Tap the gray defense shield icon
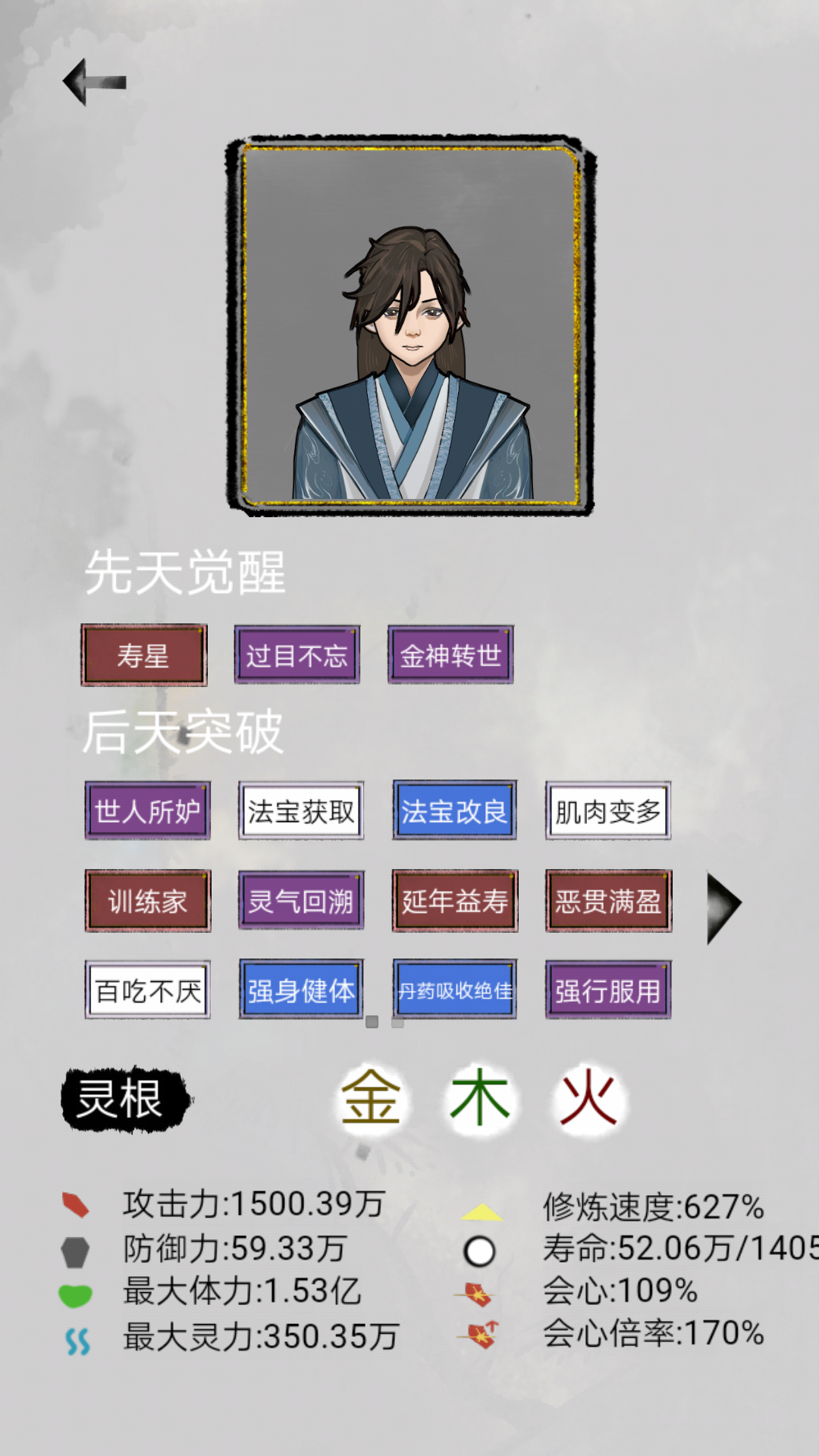 coord(75,1251)
